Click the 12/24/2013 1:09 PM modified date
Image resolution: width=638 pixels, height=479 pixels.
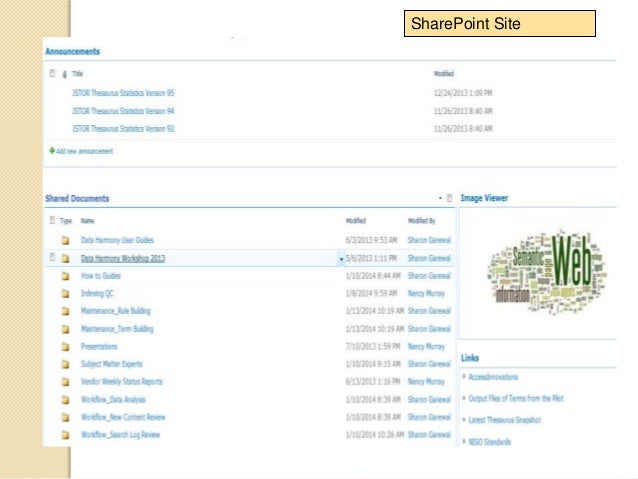click(463, 93)
